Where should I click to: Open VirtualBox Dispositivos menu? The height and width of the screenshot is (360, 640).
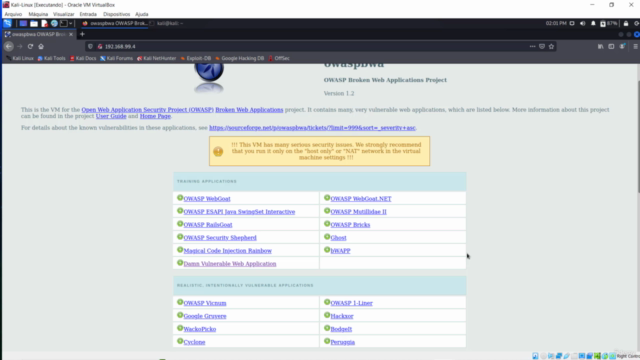tap(116, 14)
